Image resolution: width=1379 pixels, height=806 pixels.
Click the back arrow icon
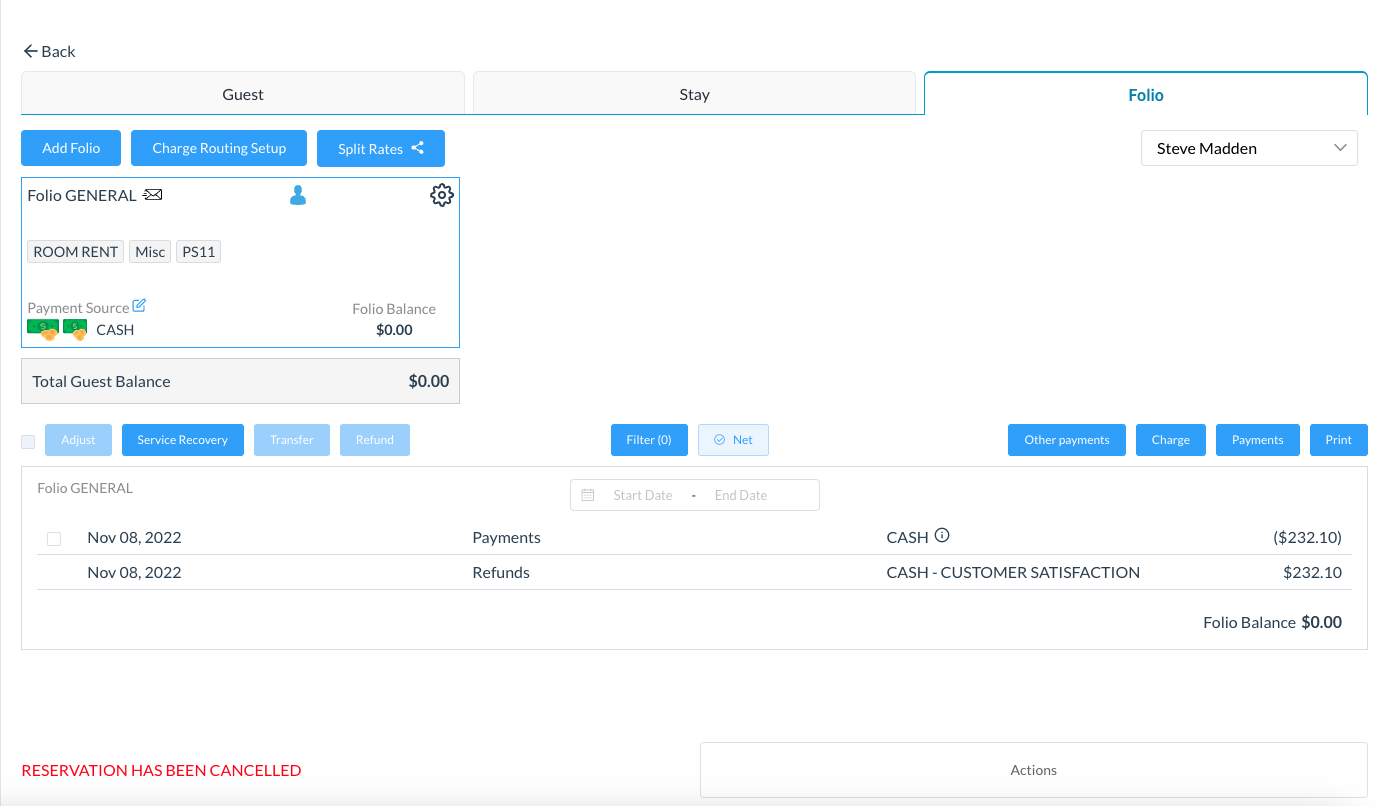point(30,51)
